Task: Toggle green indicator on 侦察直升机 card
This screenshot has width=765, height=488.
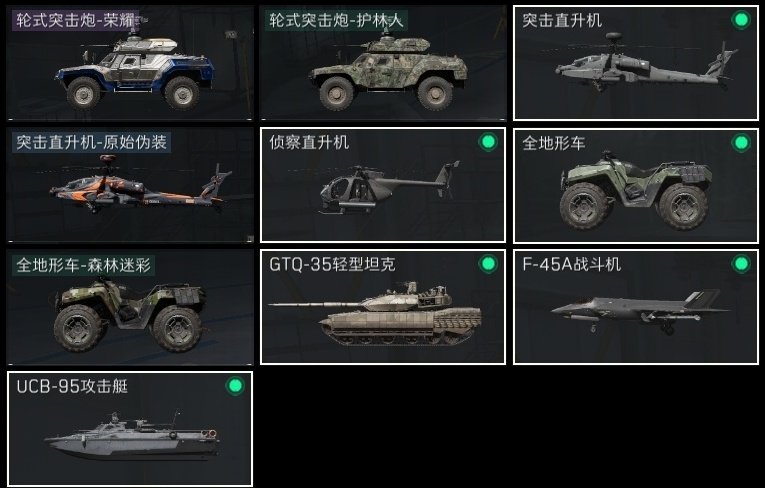Action: point(488,142)
